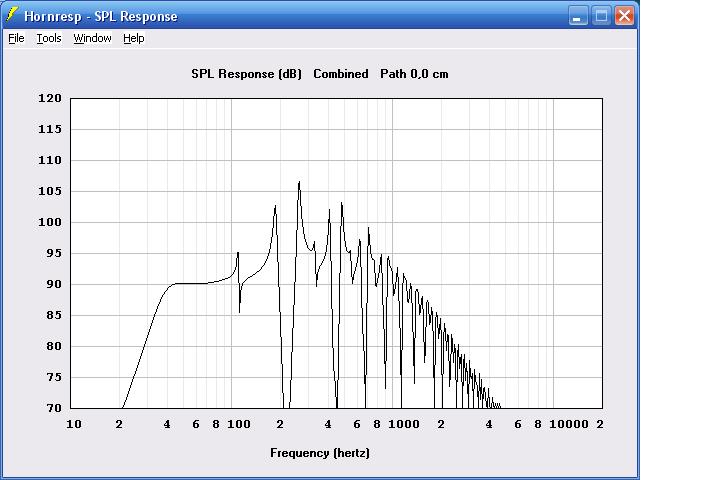The height and width of the screenshot is (480, 705).
Task: Click the 1000 Hz x-axis label
Action: [404, 424]
